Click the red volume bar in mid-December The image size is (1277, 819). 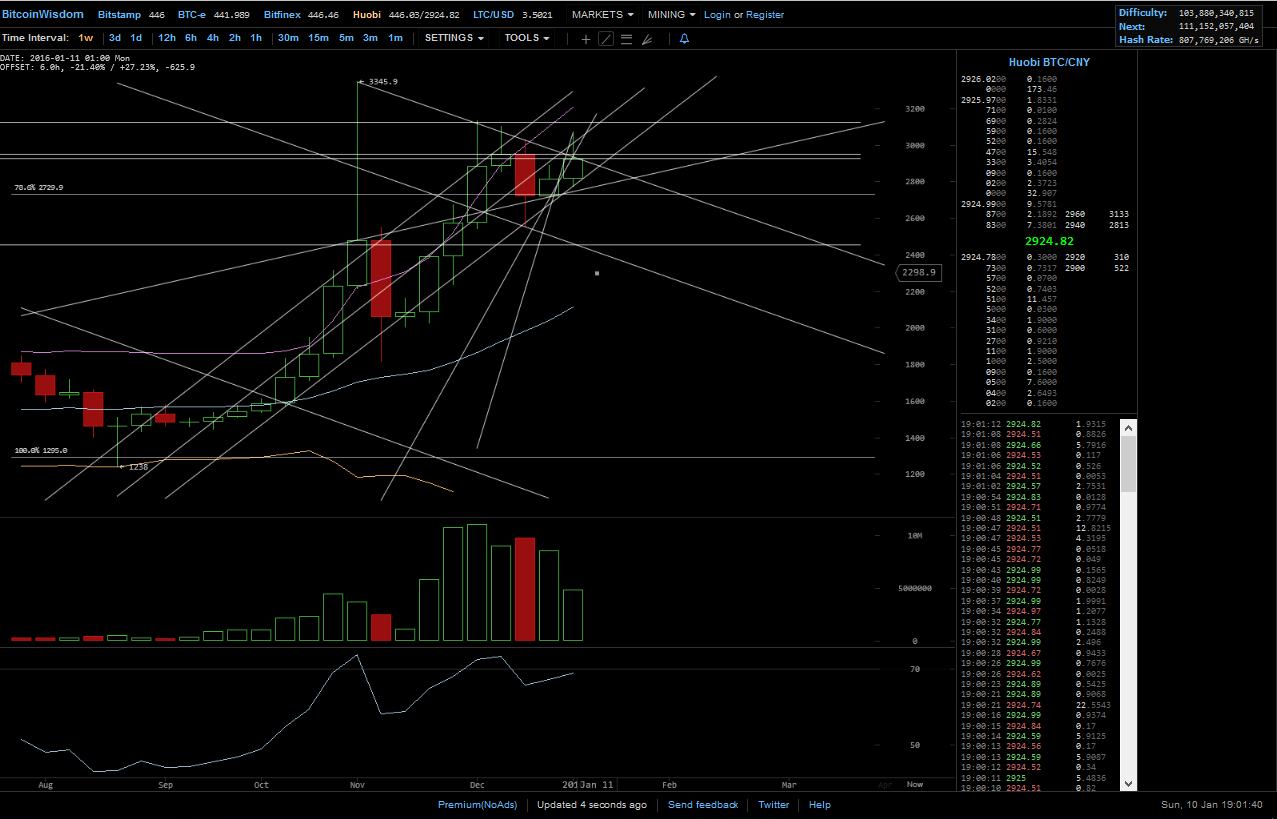(525, 589)
